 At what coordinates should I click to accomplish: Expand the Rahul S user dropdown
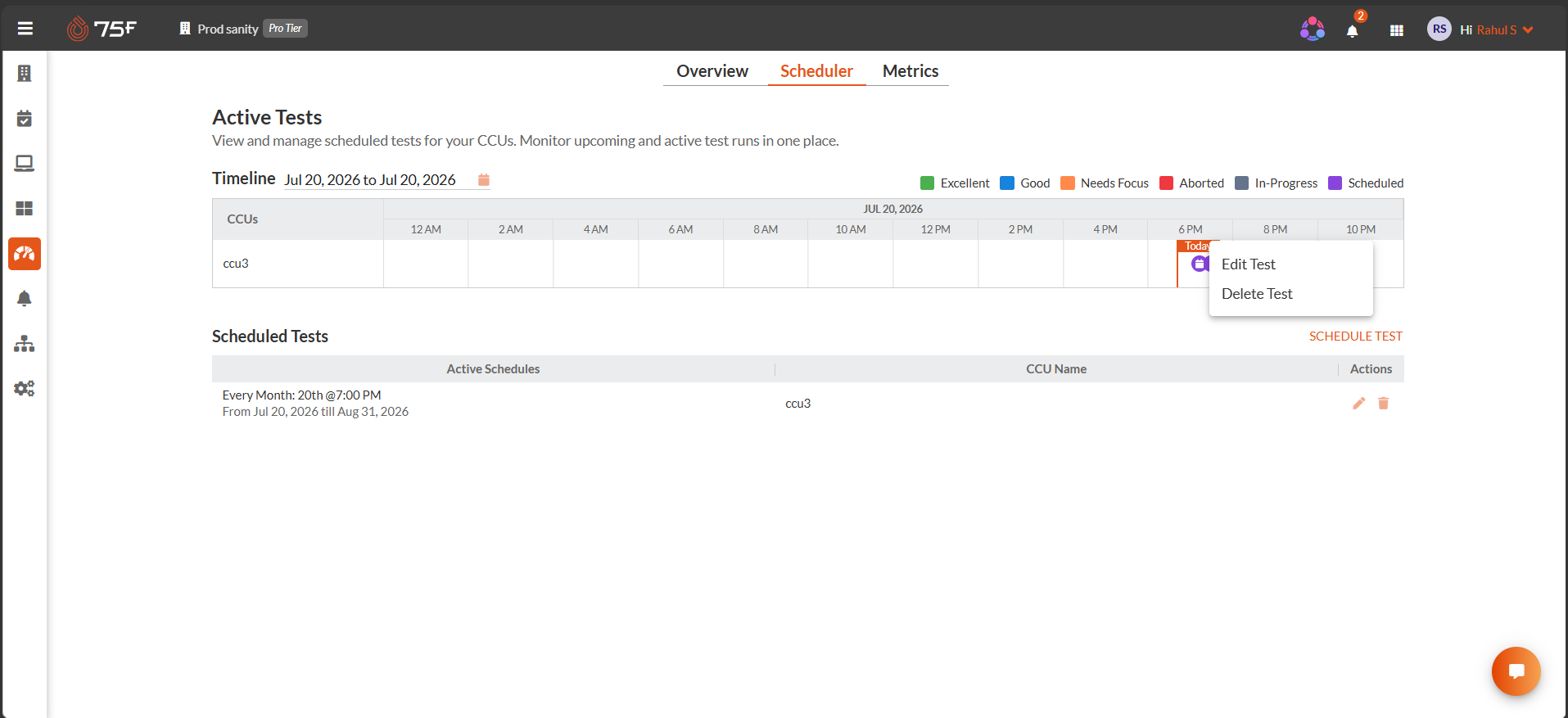click(x=1504, y=29)
